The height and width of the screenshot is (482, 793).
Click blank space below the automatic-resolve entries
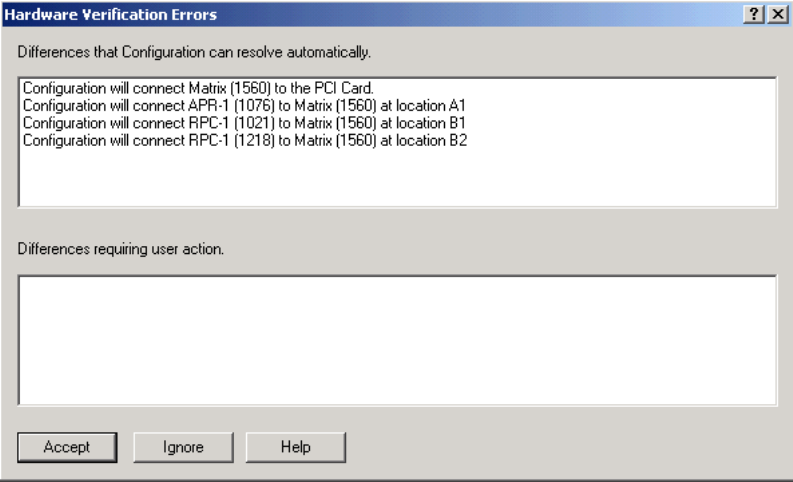pos(397,178)
